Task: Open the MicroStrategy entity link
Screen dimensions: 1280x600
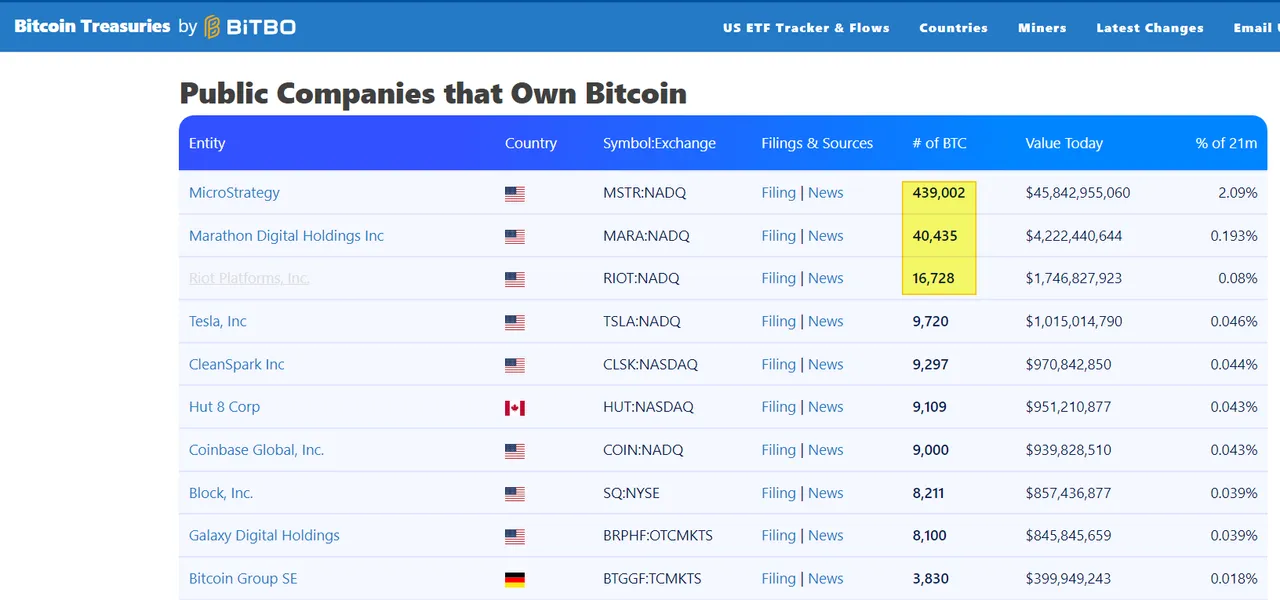Action: click(x=234, y=193)
